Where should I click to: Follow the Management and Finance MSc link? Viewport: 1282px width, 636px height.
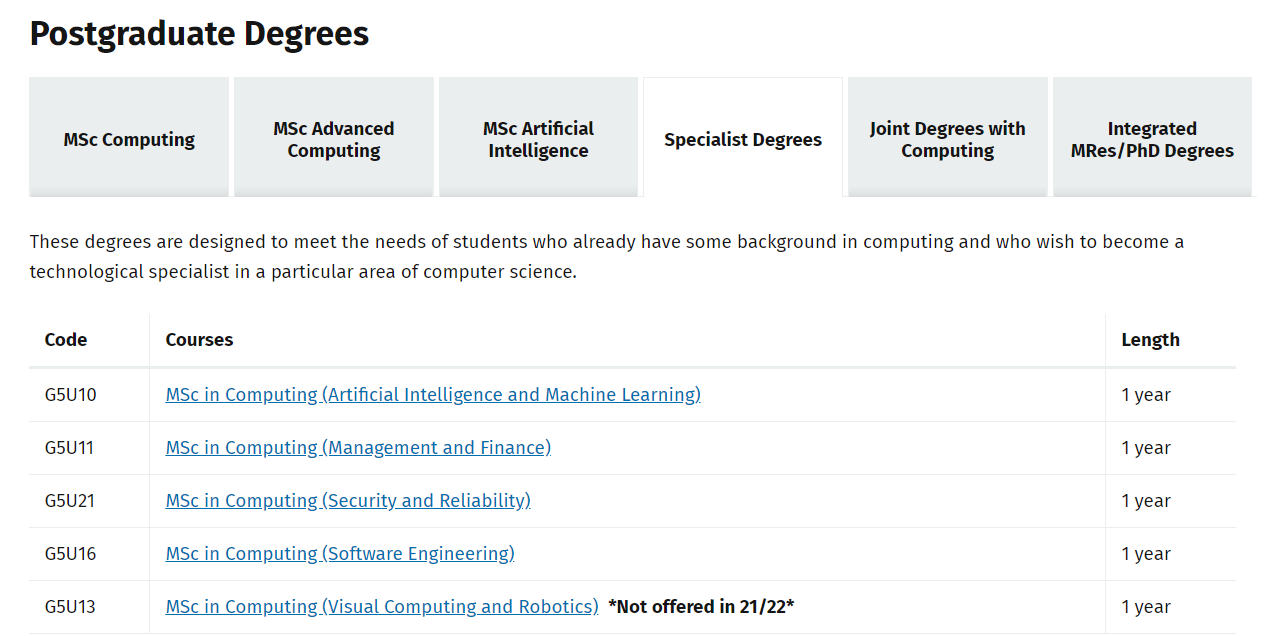click(358, 448)
